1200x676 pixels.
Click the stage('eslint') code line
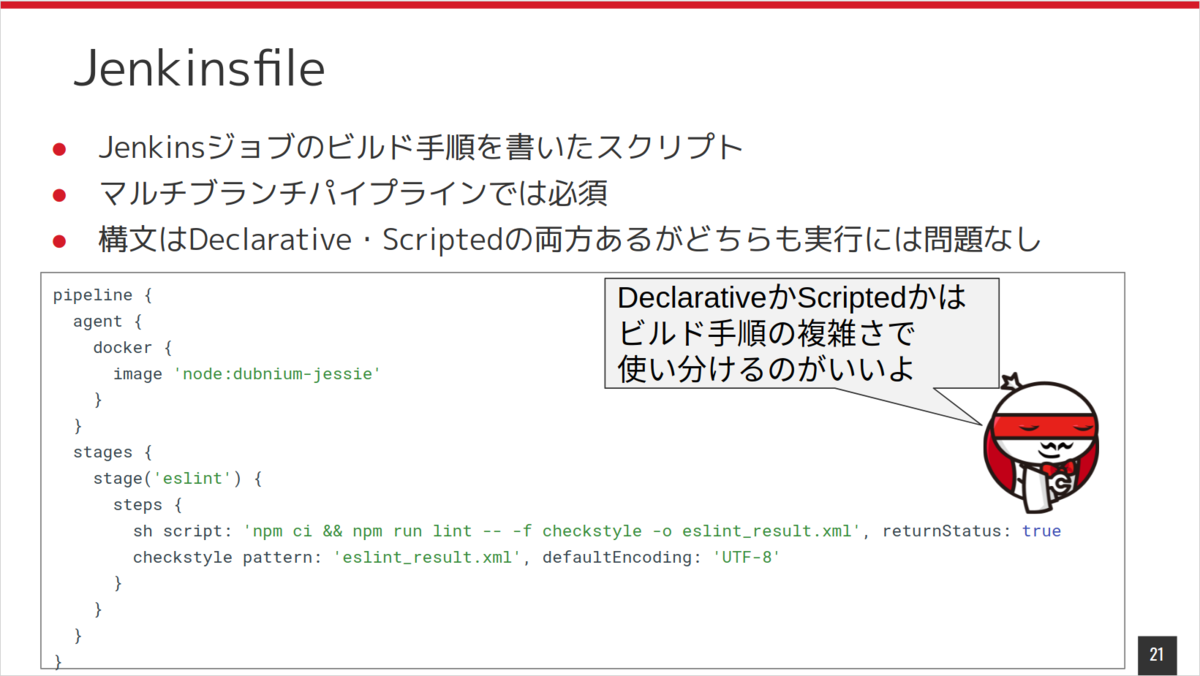pos(177,478)
